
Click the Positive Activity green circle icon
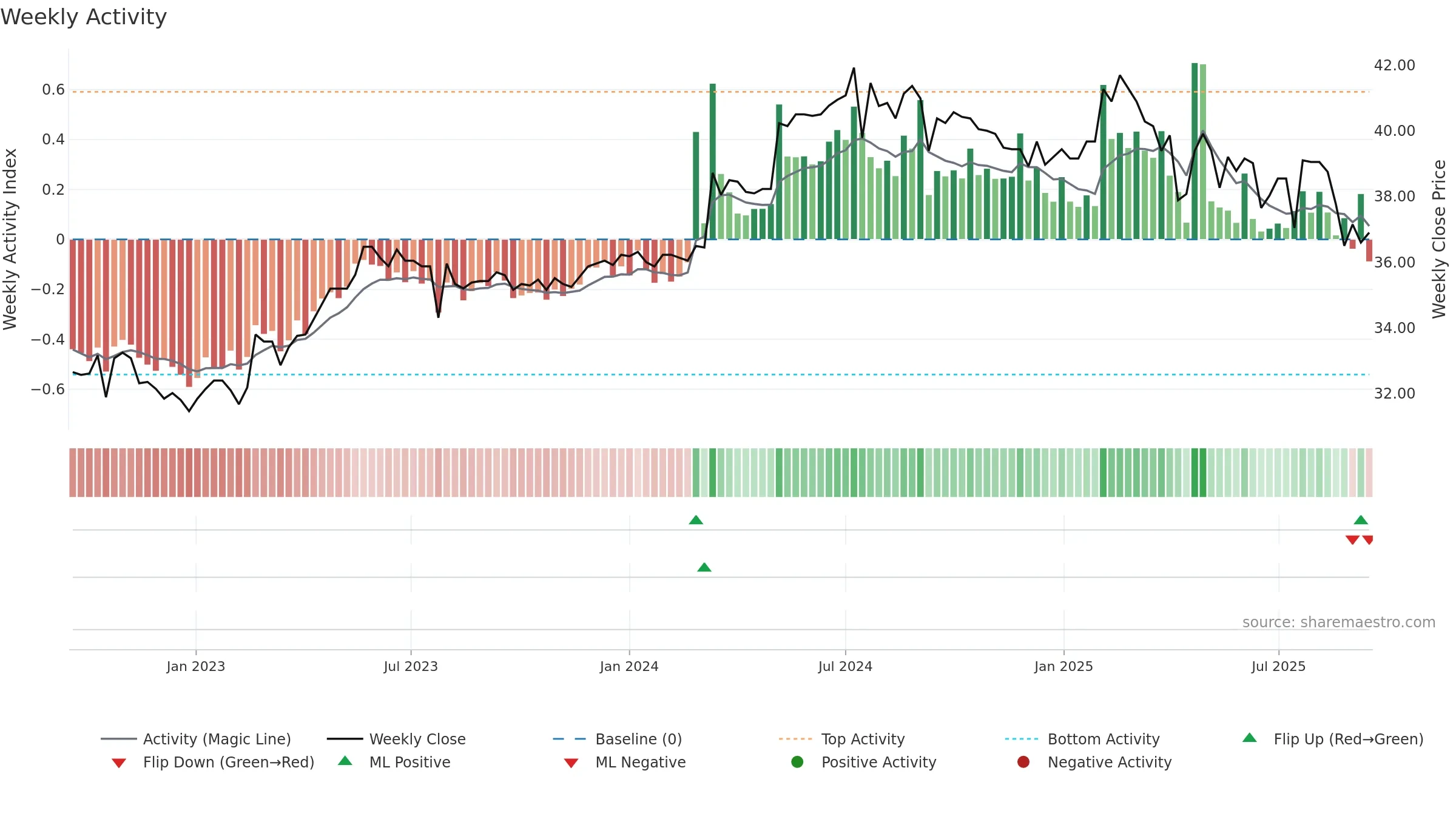(798, 762)
